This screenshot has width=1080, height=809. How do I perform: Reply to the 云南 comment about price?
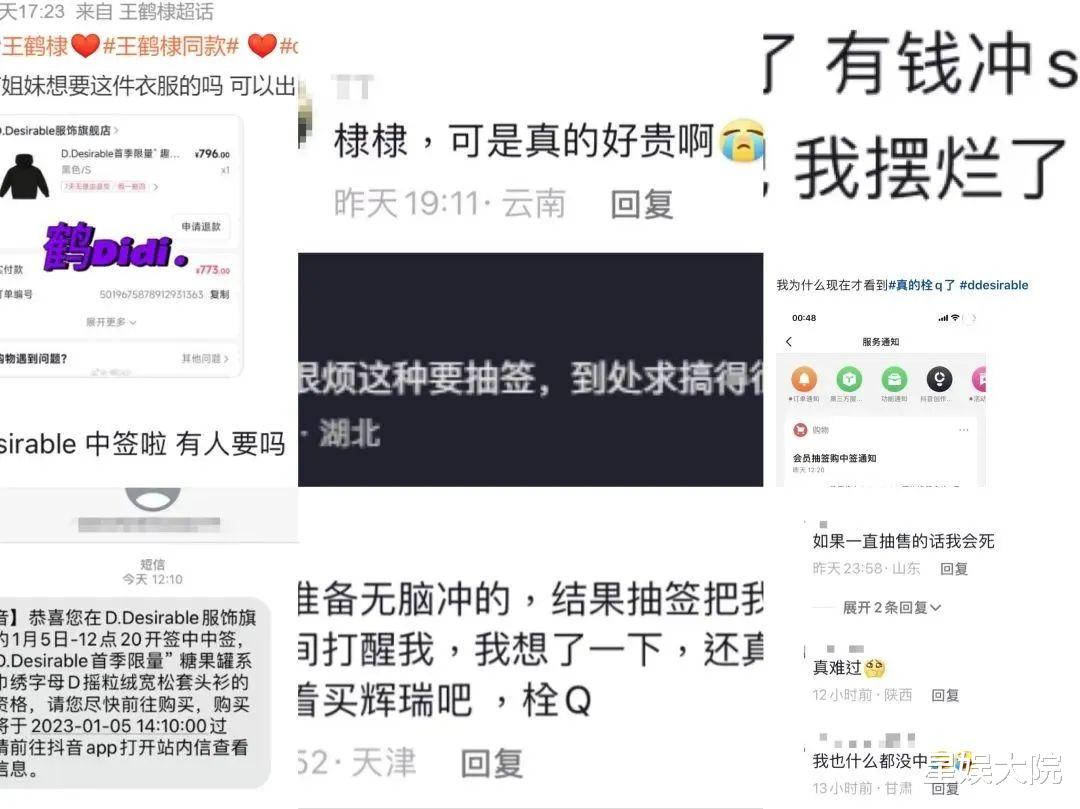[x=641, y=204]
